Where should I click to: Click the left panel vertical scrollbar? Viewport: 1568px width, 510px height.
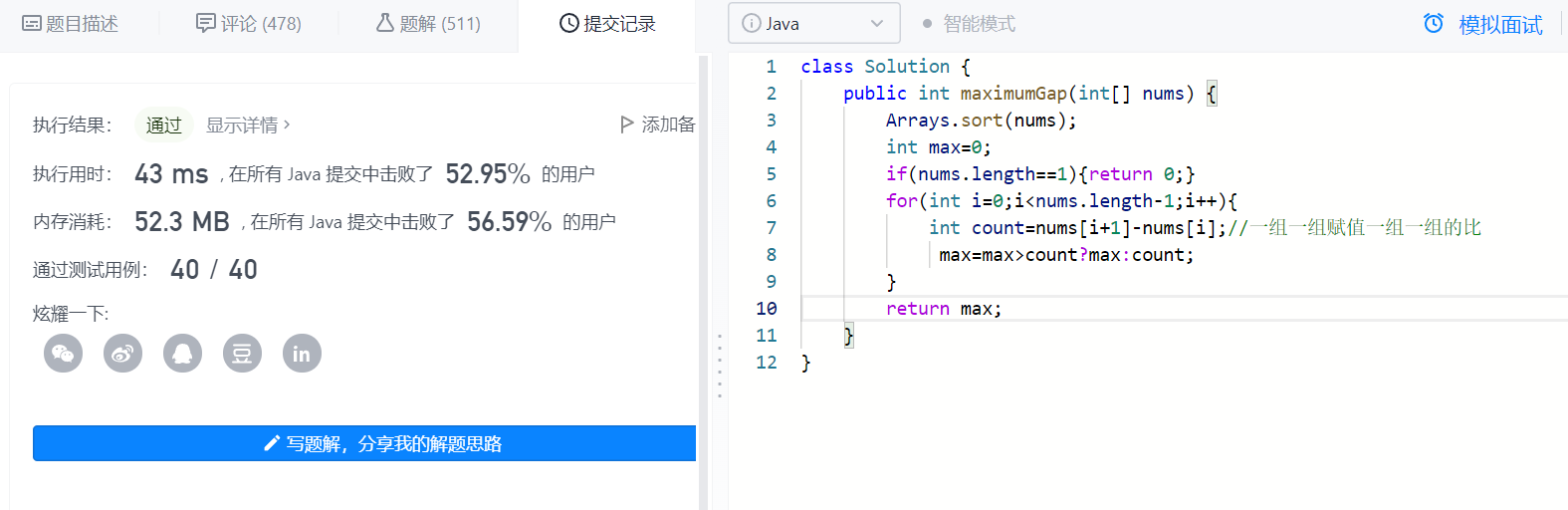(703, 283)
